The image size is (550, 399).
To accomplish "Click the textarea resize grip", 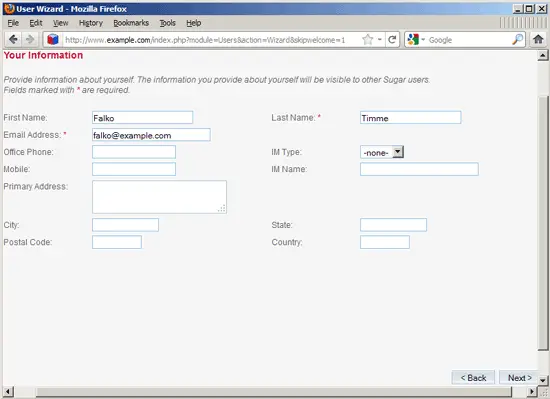I will 222,209.
